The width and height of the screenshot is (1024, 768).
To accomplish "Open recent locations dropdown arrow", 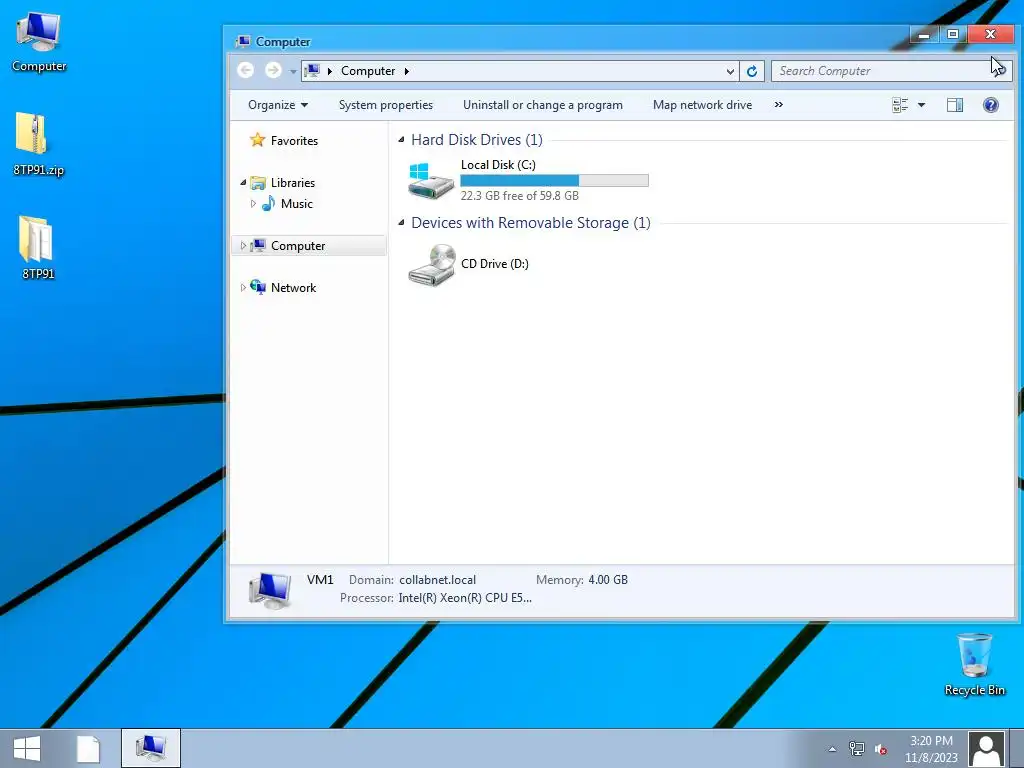I will [x=293, y=71].
